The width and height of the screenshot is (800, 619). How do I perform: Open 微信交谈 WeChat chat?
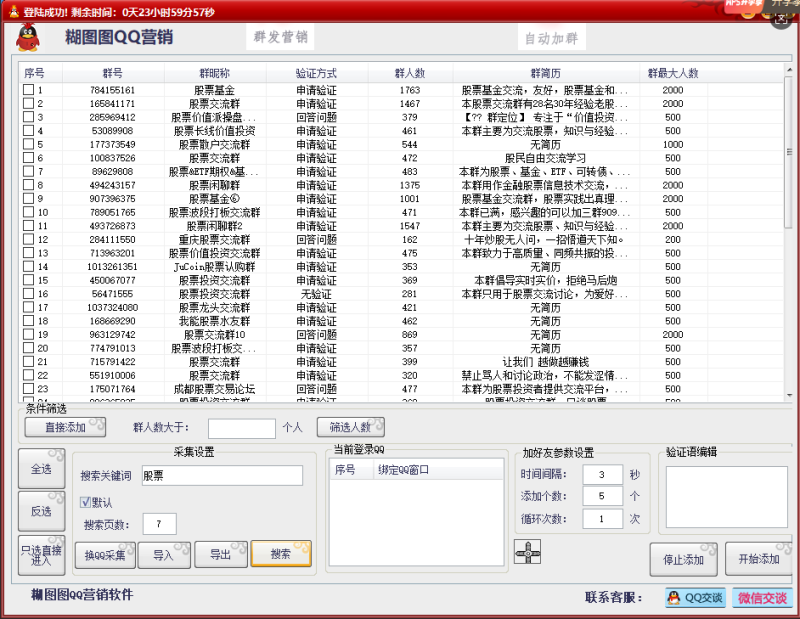click(758, 597)
